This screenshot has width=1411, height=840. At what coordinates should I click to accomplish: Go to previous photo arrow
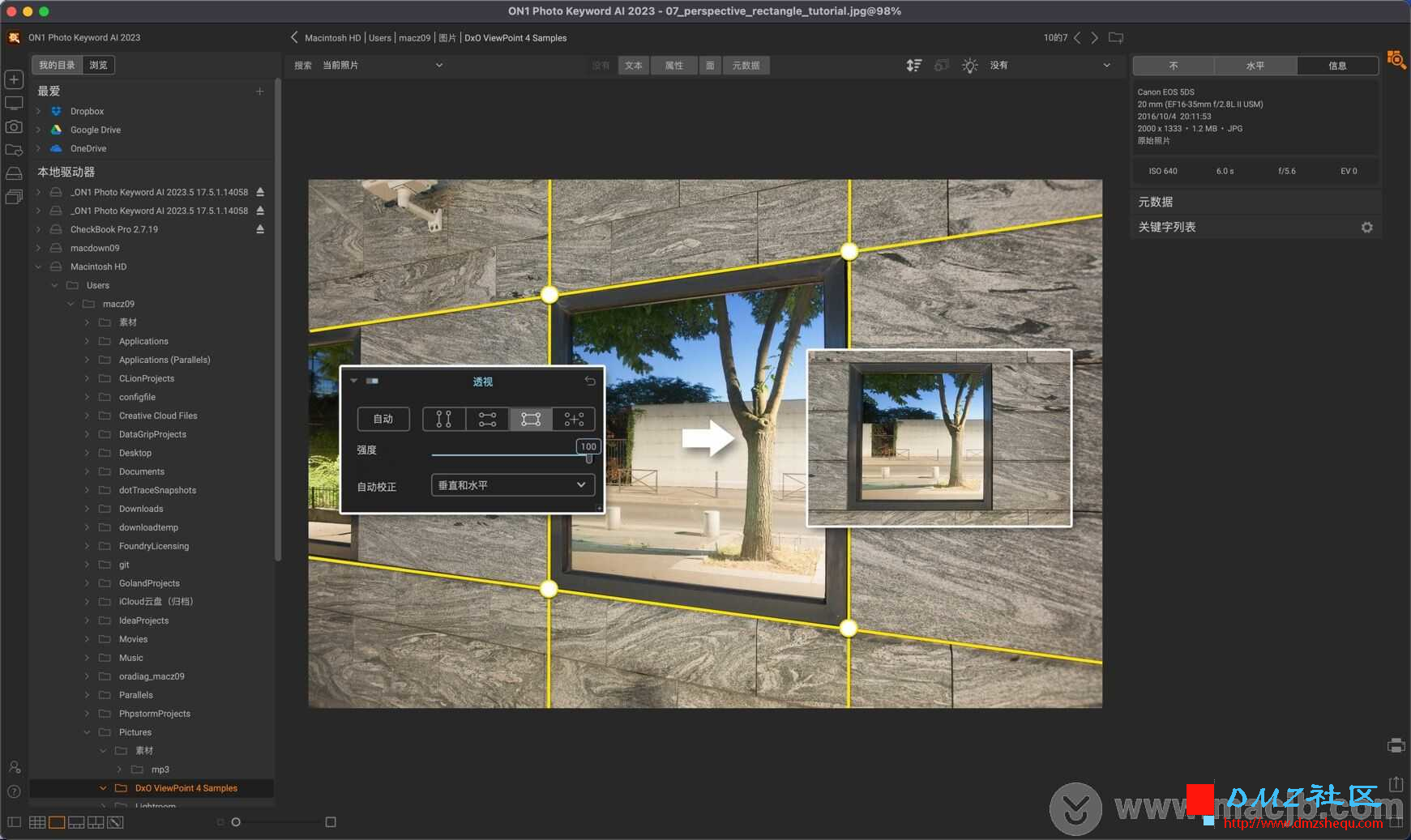pos(1077,38)
